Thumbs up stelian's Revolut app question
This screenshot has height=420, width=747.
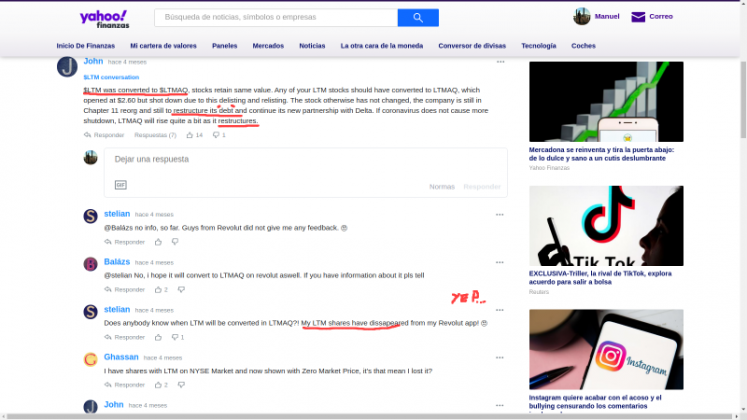(158, 337)
